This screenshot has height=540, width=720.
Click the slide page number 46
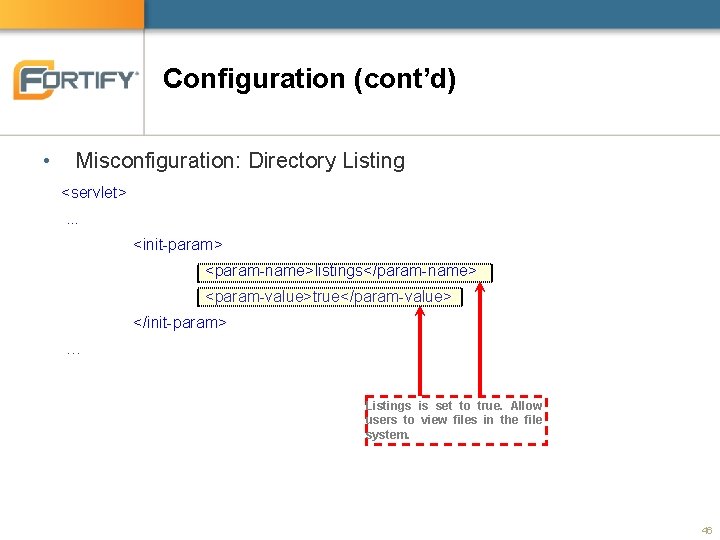click(707, 530)
